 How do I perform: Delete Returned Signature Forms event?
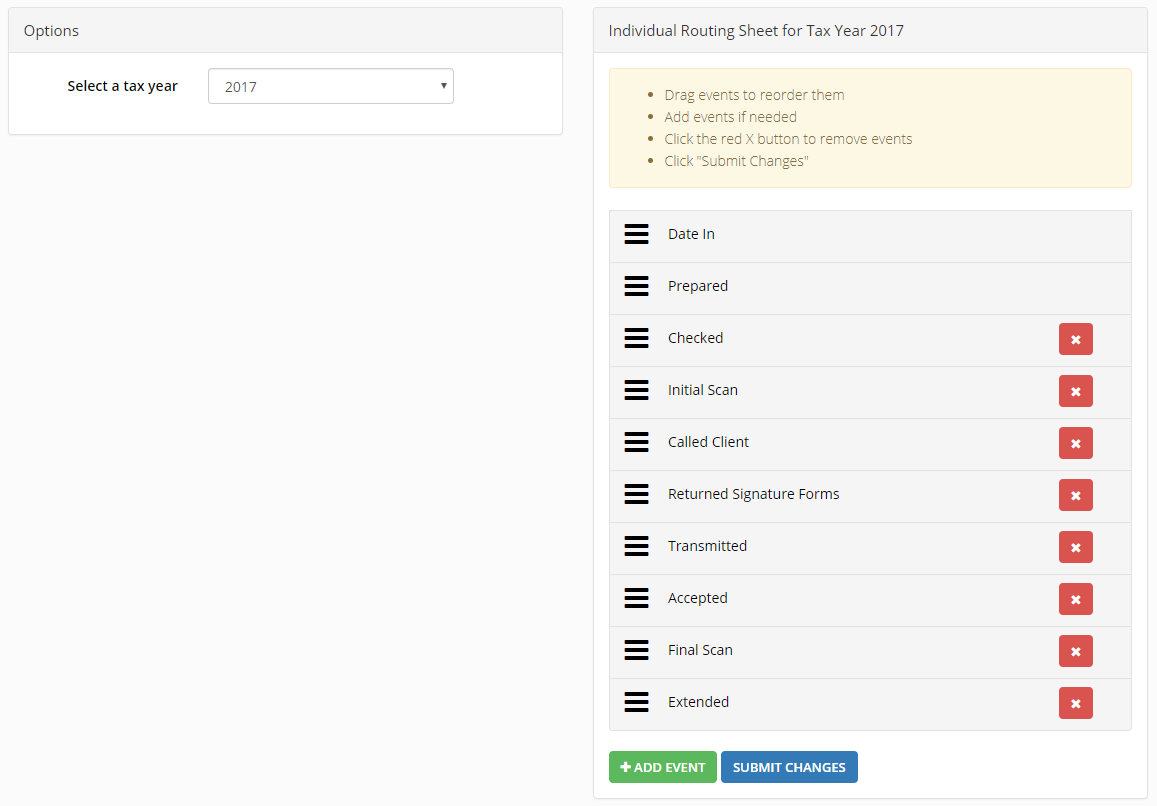[1075, 495]
